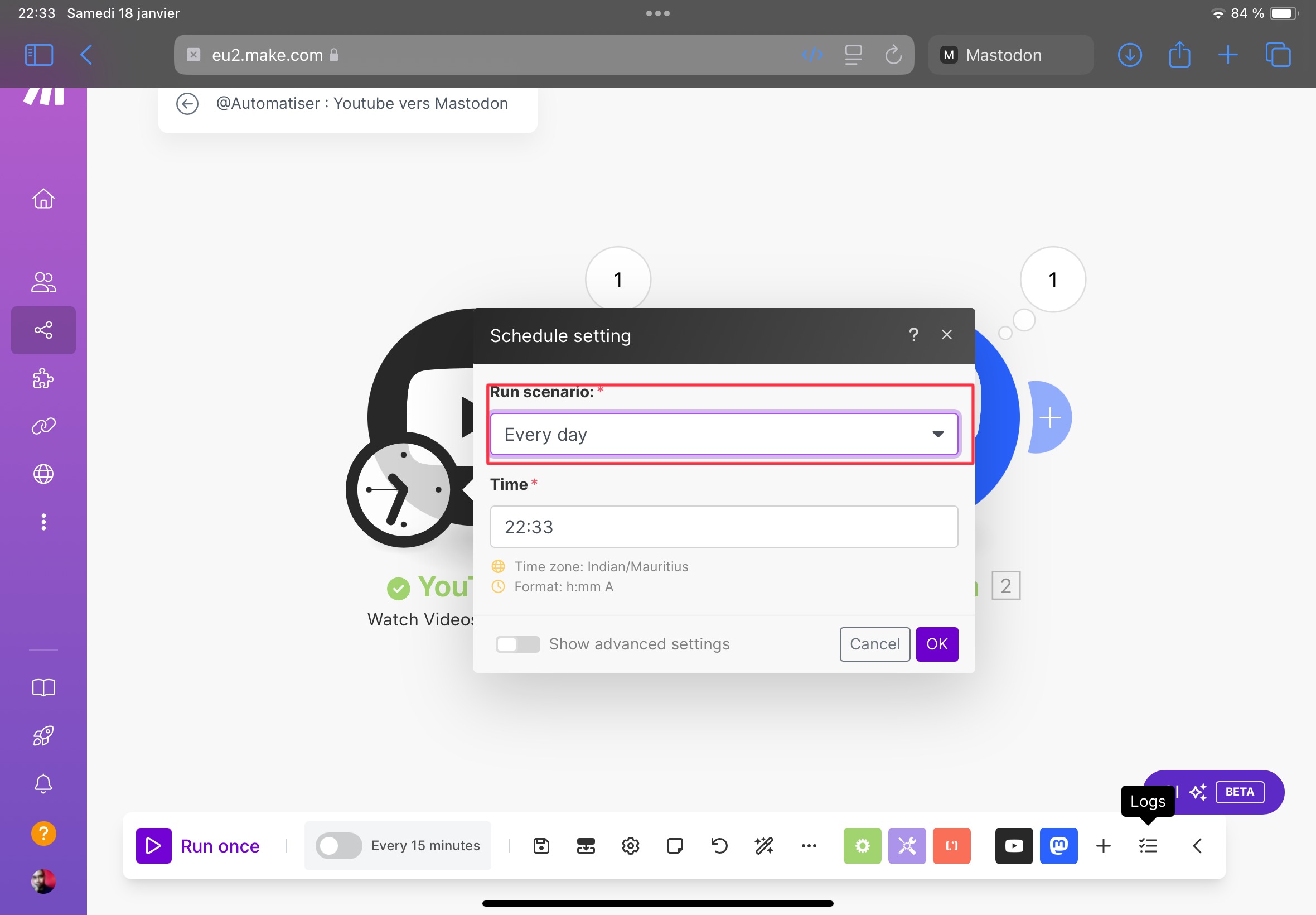Toggle Show advanced settings switch
The width and height of the screenshot is (1316, 915).
coord(516,644)
